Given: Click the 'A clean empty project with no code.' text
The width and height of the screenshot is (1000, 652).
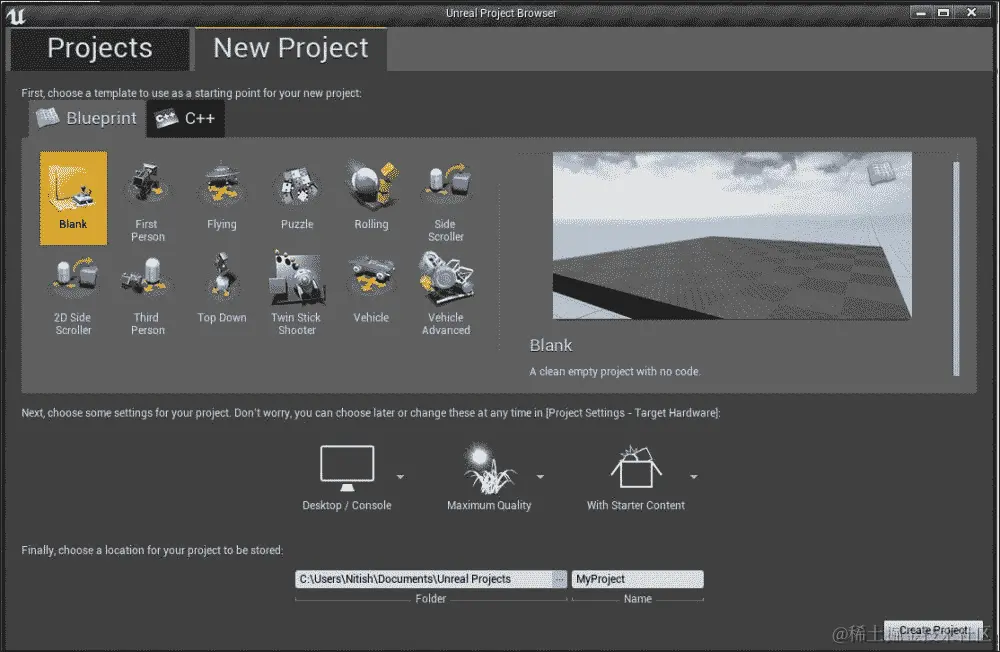Looking at the screenshot, I should (x=615, y=371).
